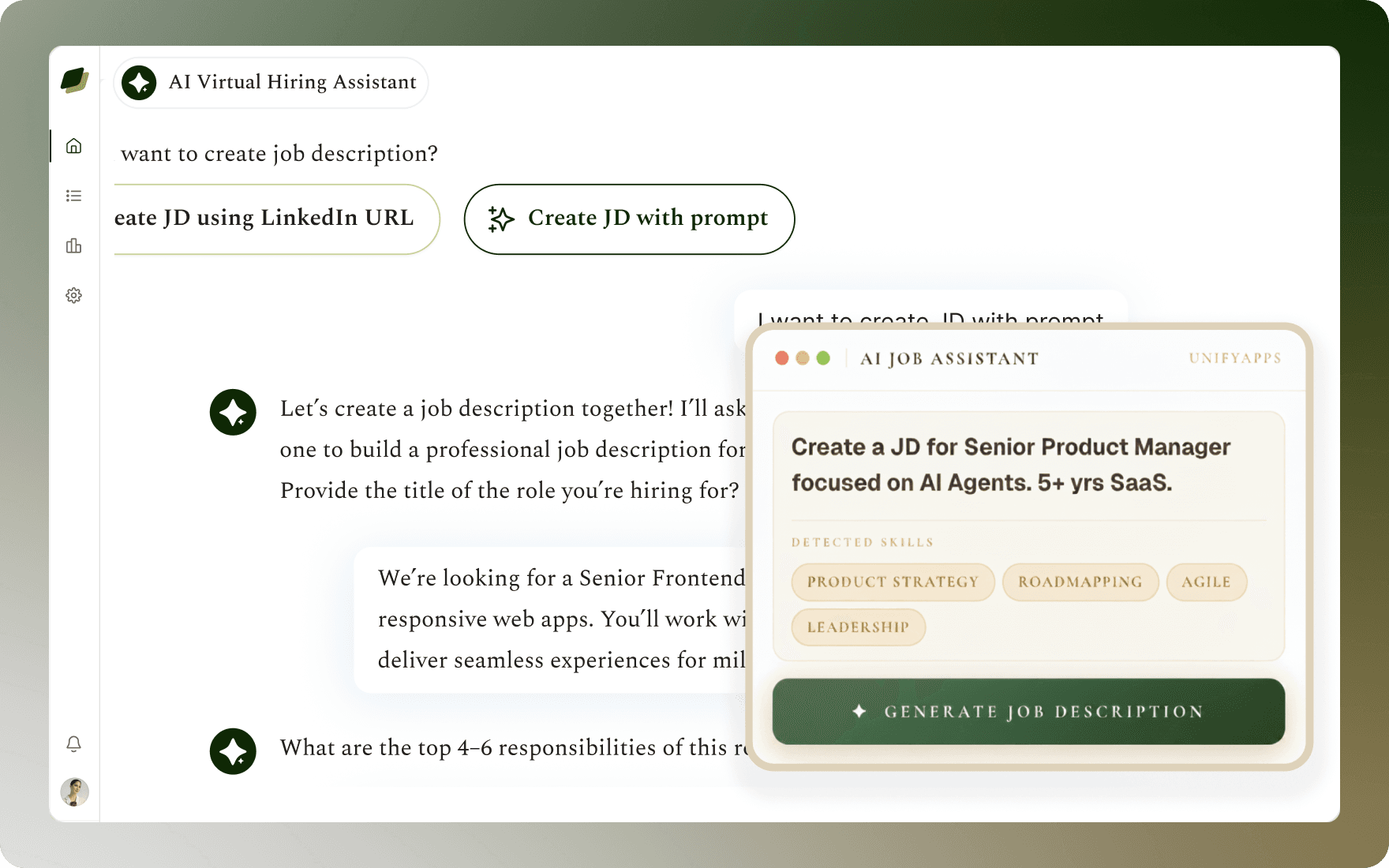Click the assistant avatar beside the first chat message

pos(233,412)
